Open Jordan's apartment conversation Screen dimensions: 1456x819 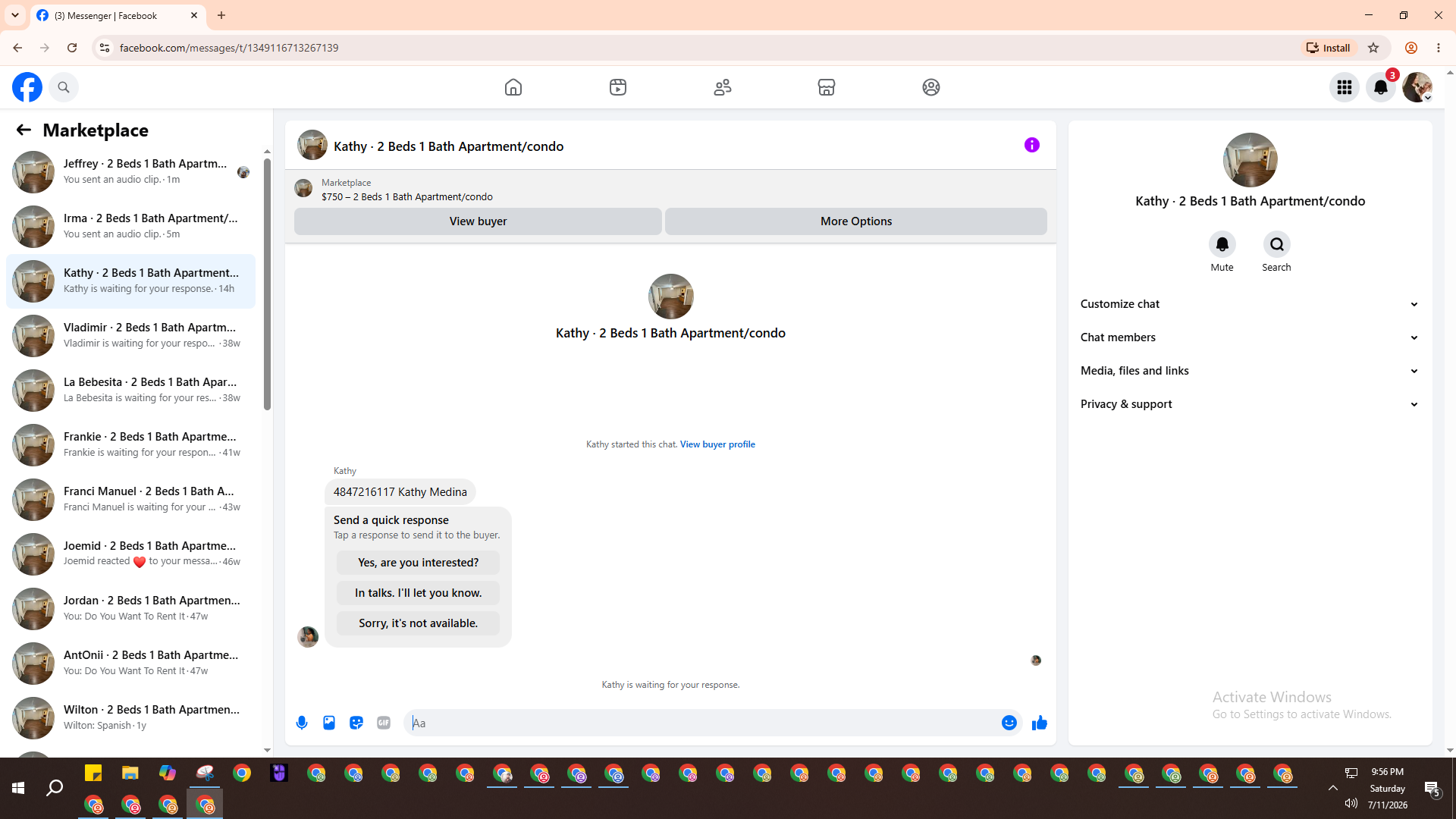tap(130, 609)
